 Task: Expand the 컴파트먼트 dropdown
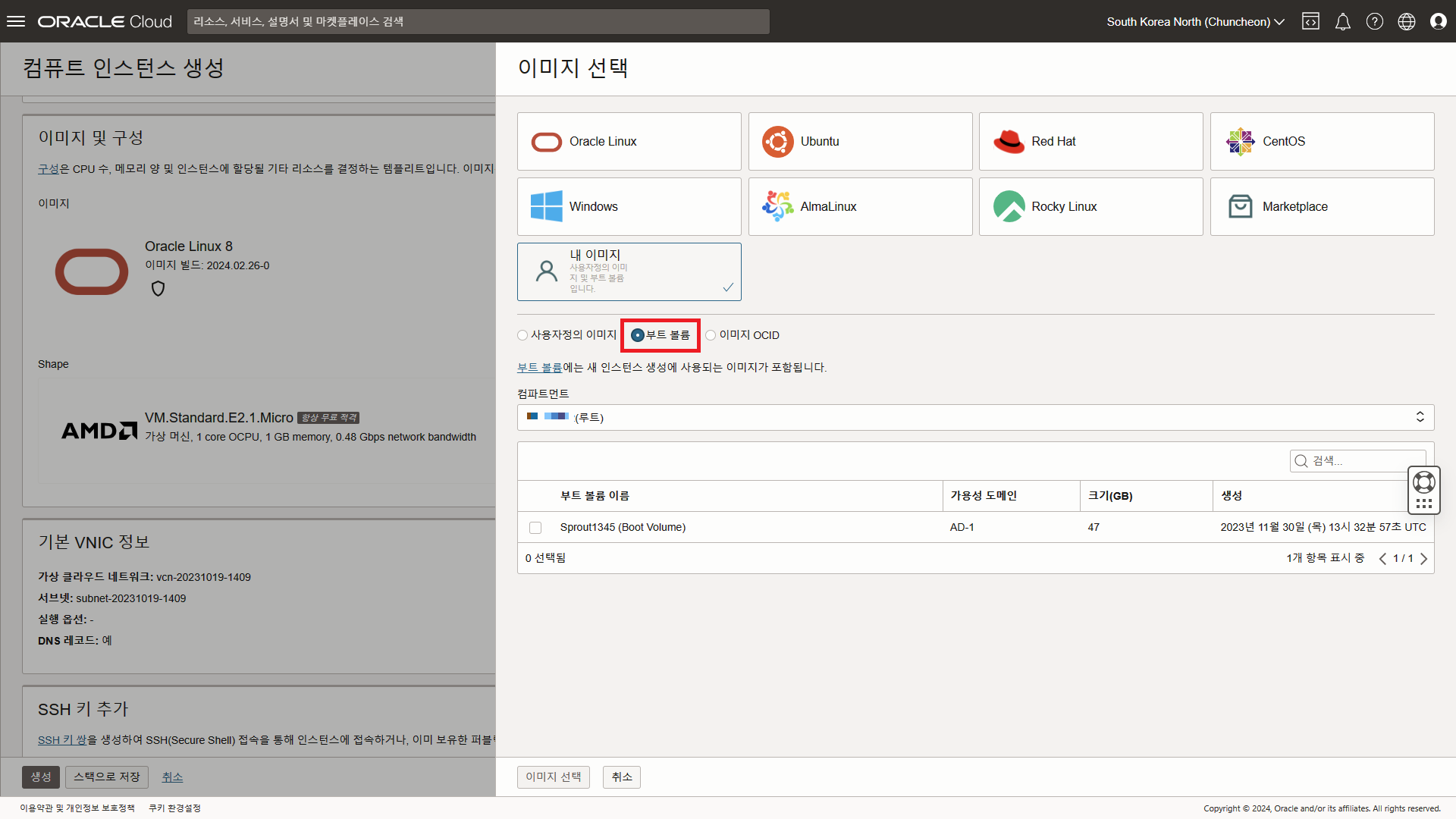point(974,417)
